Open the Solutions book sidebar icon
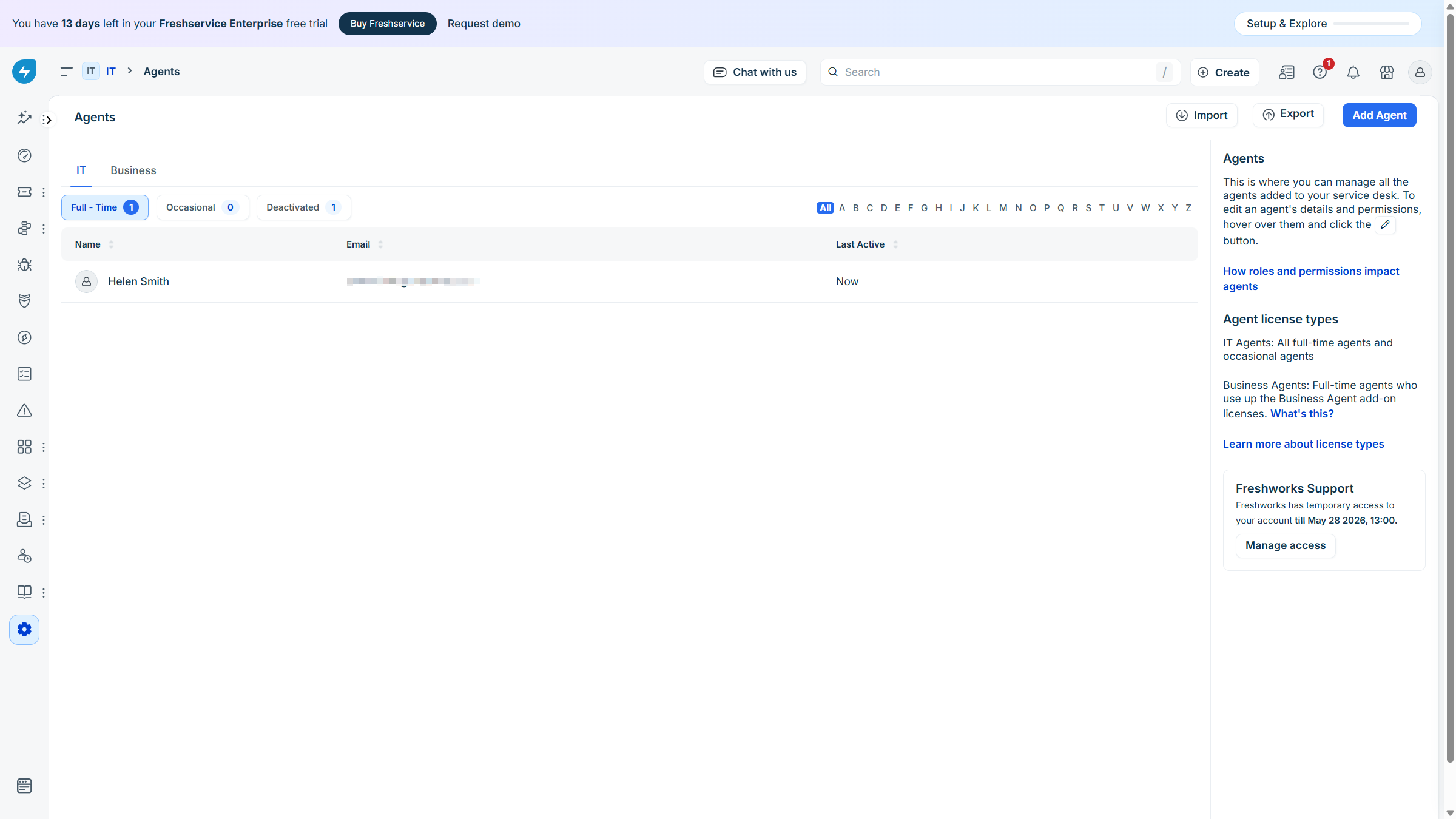This screenshot has height=819, width=1456. [24, 593]
